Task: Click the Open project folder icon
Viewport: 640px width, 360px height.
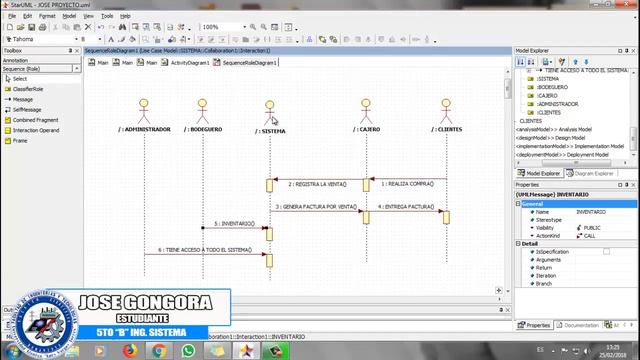Action: (x=20, y=27)
